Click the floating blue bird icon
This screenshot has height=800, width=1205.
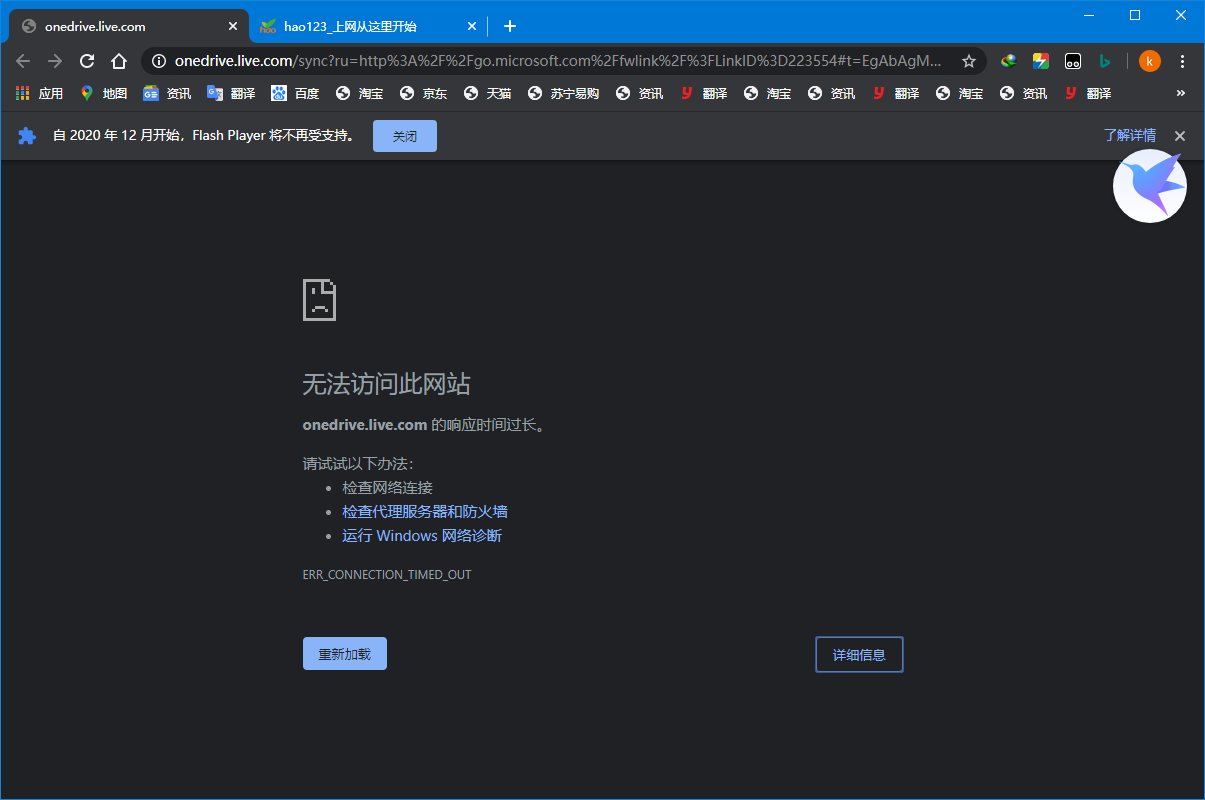[x=1150, y=186]
